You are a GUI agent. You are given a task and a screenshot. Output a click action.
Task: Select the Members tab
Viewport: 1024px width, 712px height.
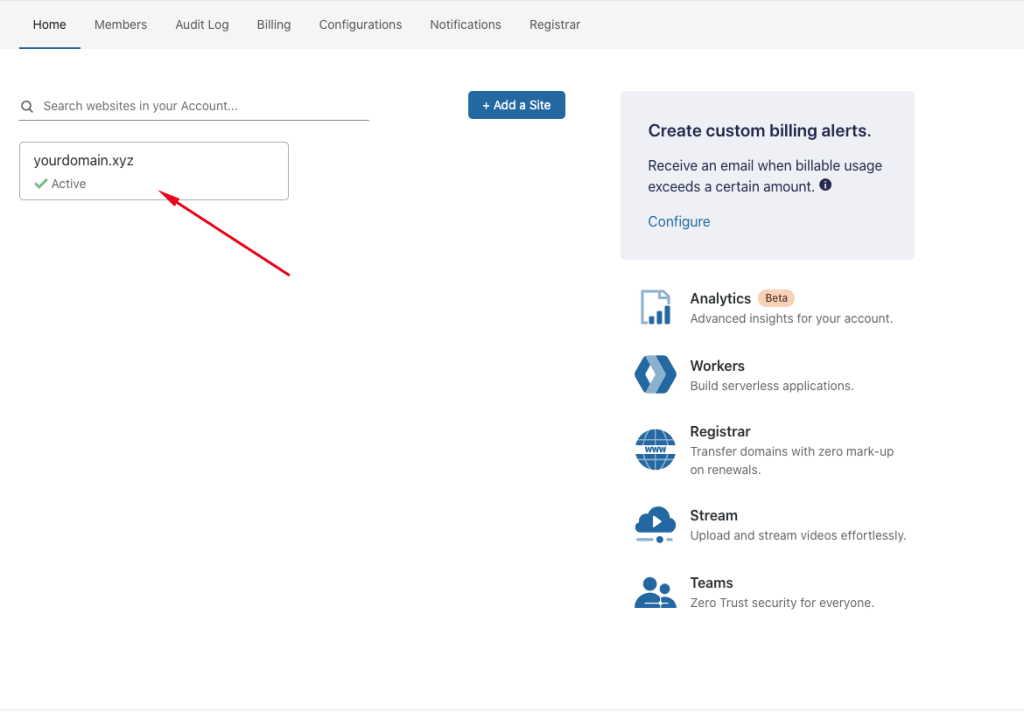coord(120,24)
